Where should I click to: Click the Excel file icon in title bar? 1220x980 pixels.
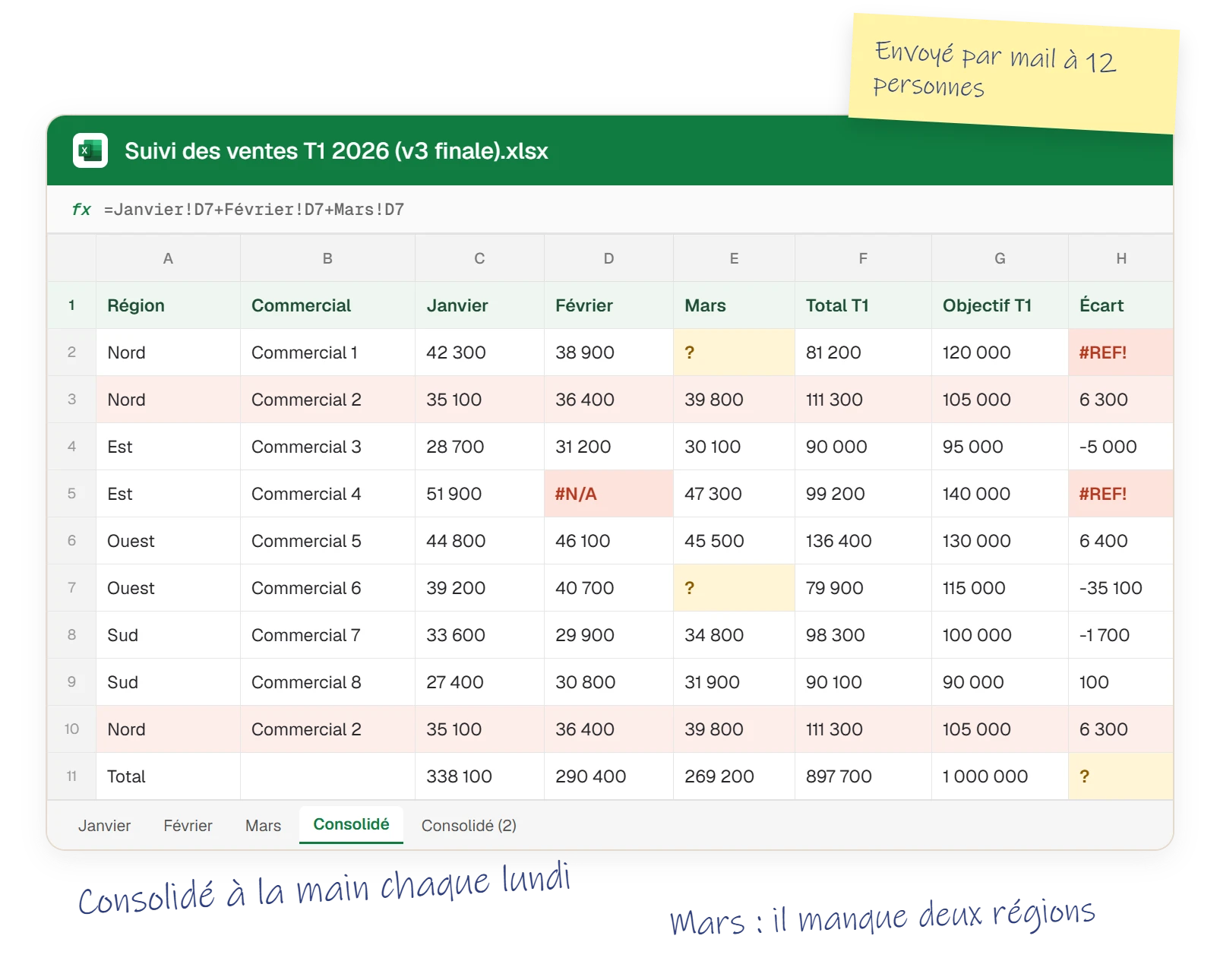click(90, 150)
